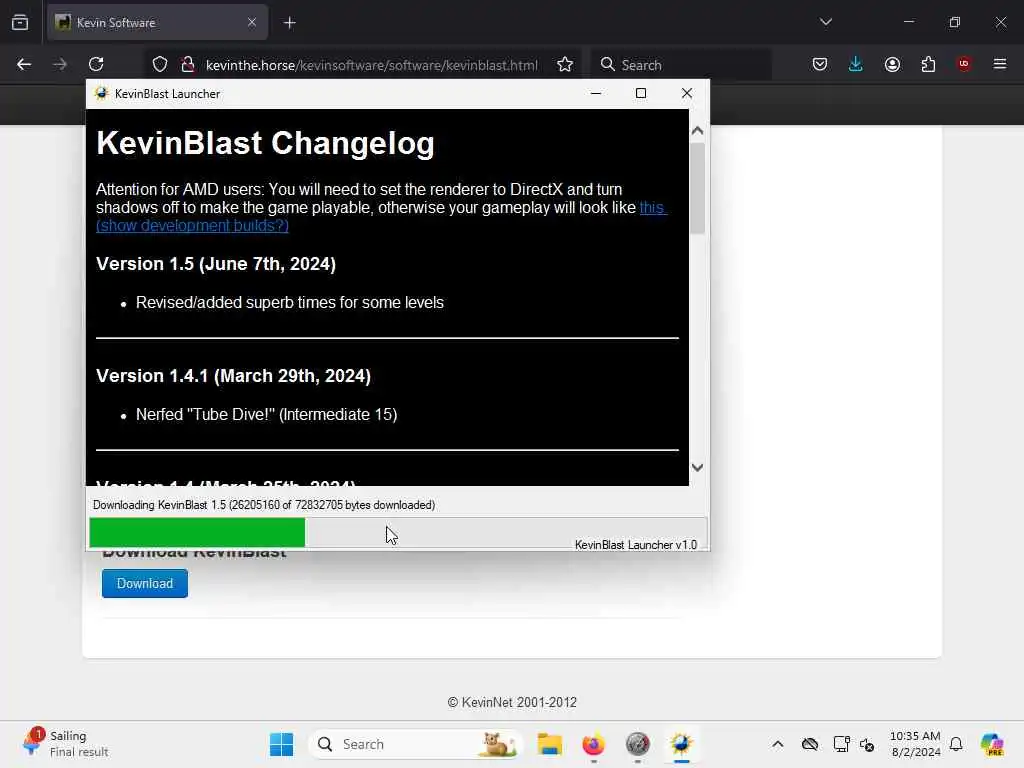The width and height of the screenshot is (1024, 768).
Task: Bookmark this page with the star icon
Action: [565, 65]
